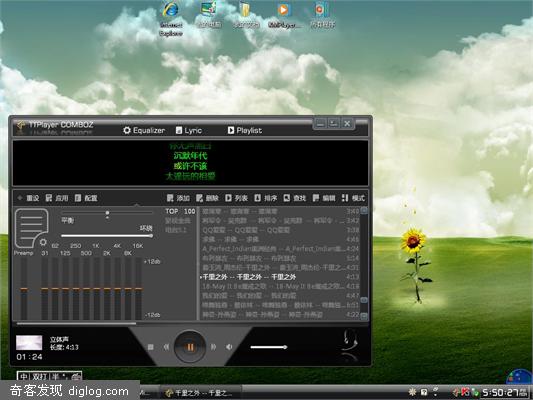Stop the current song
The width and height of the screenshot is (533, 400).
click(151, 347)
